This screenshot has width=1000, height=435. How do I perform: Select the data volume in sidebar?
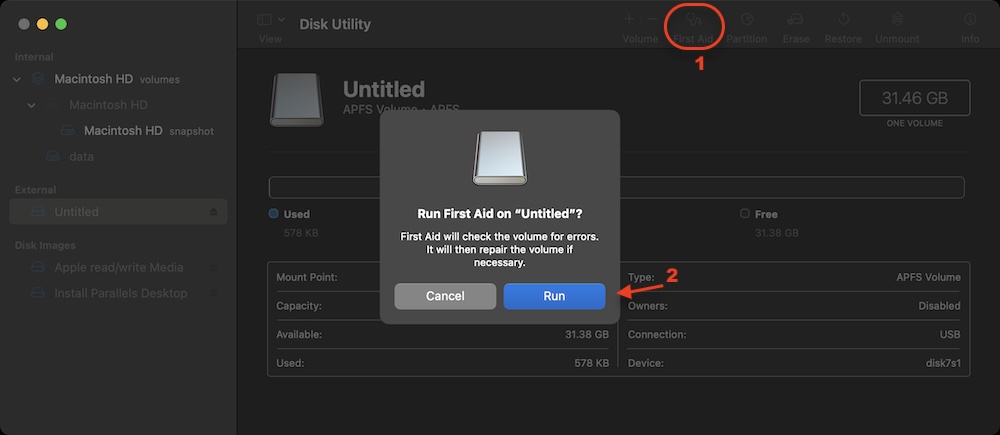(x=80, y=157)
